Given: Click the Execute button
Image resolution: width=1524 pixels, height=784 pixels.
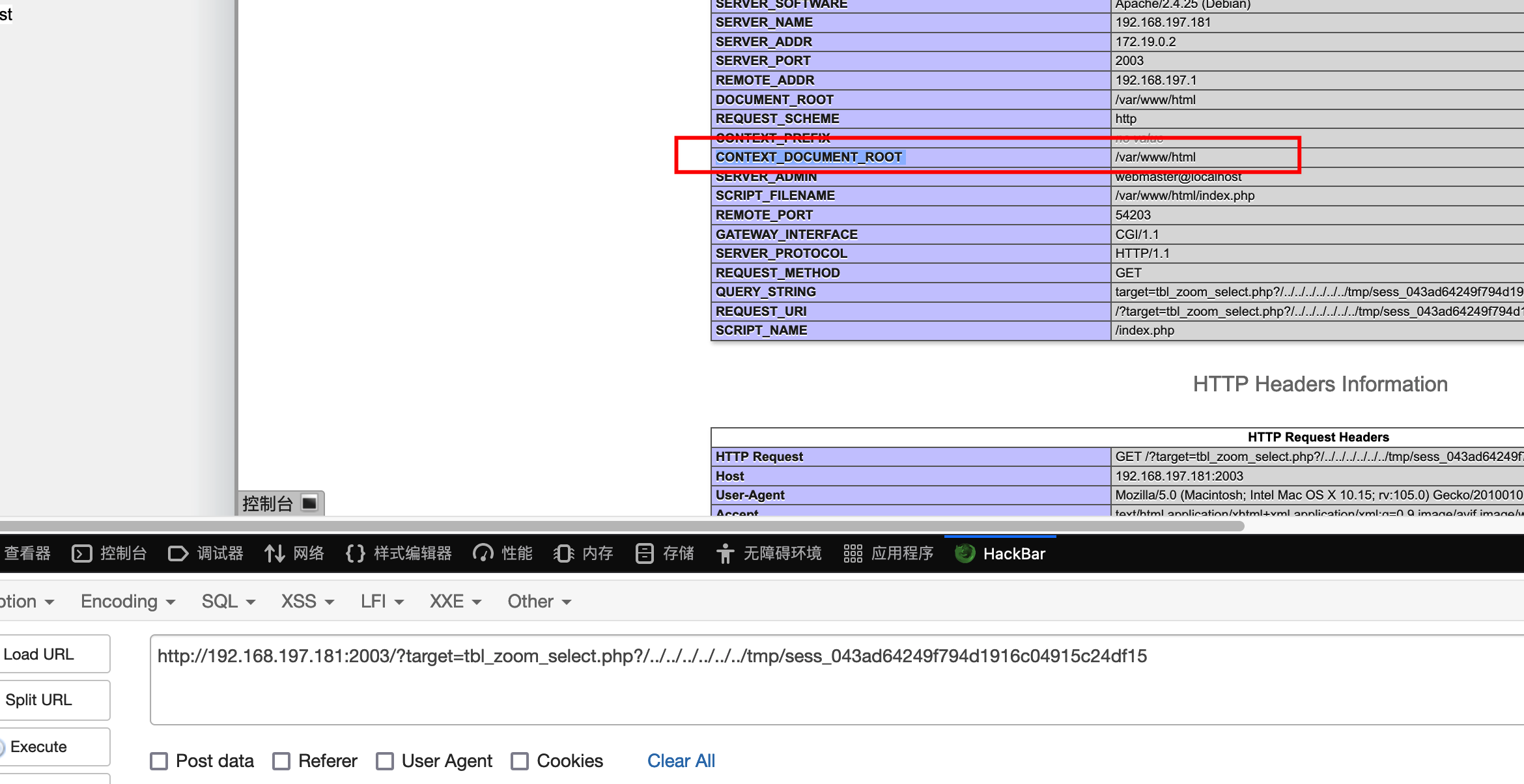Looking at the screenshot, I should pos(55,747).
